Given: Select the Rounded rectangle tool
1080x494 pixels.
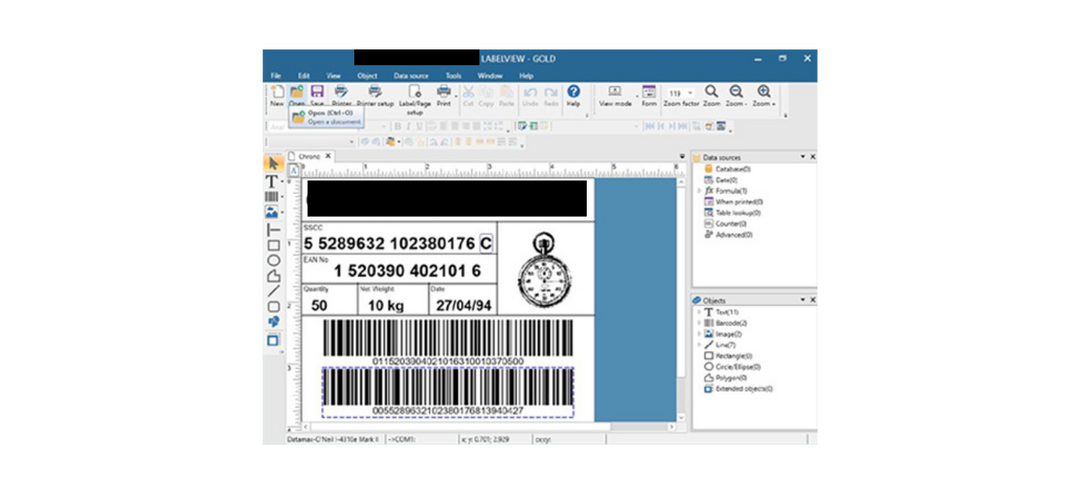Looking at the screenshot, I should click(x=273, y=307).
